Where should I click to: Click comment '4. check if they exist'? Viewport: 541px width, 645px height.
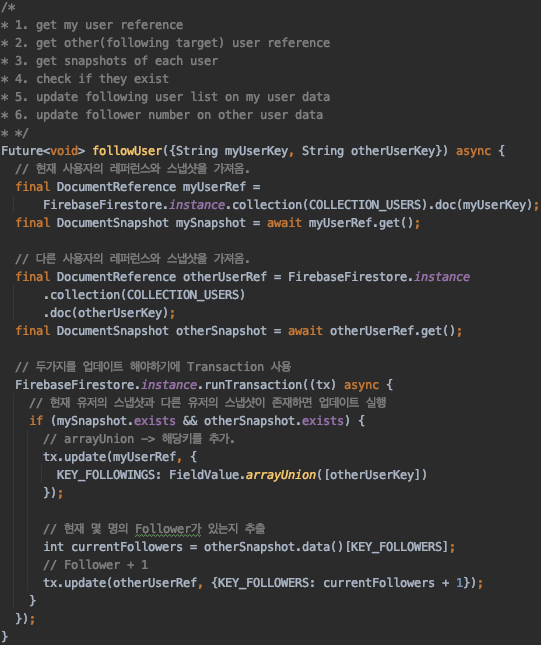click(92, 79)
